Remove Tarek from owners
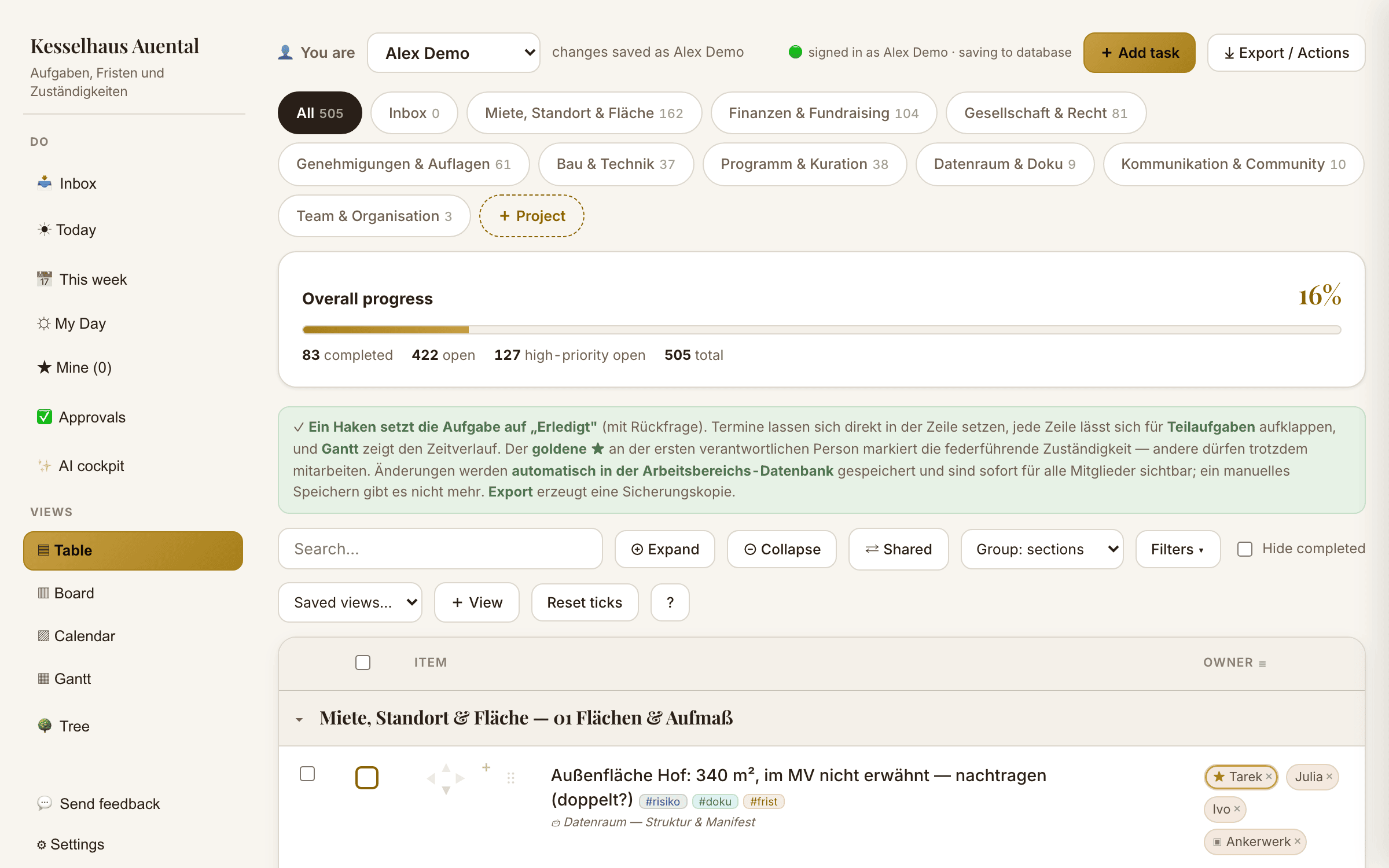The image size is (1389, 868). 1269,777
